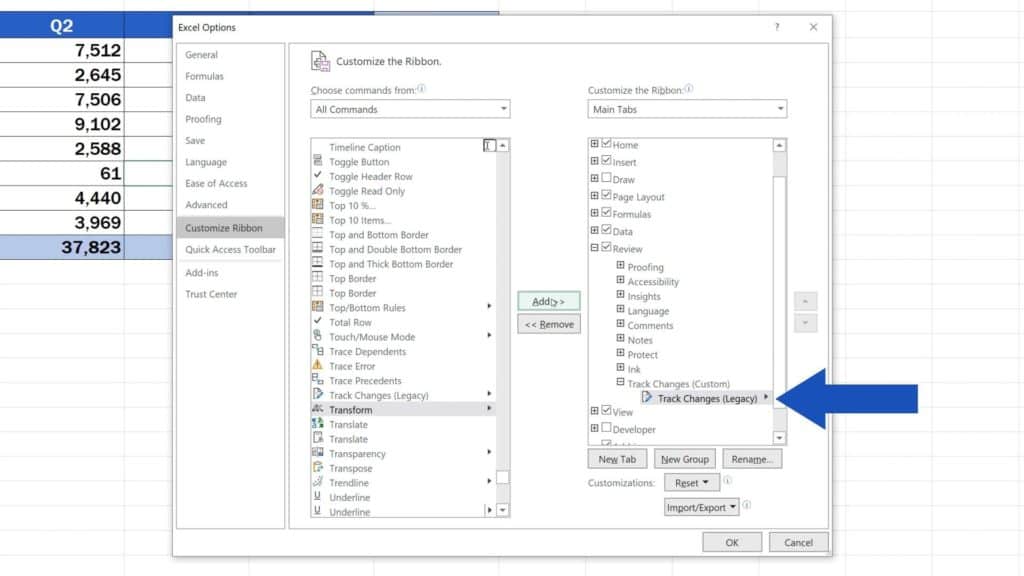Click the Top 10 % command icon
The width and height of the screenshot is (1024, 576).
click(317, 204)
